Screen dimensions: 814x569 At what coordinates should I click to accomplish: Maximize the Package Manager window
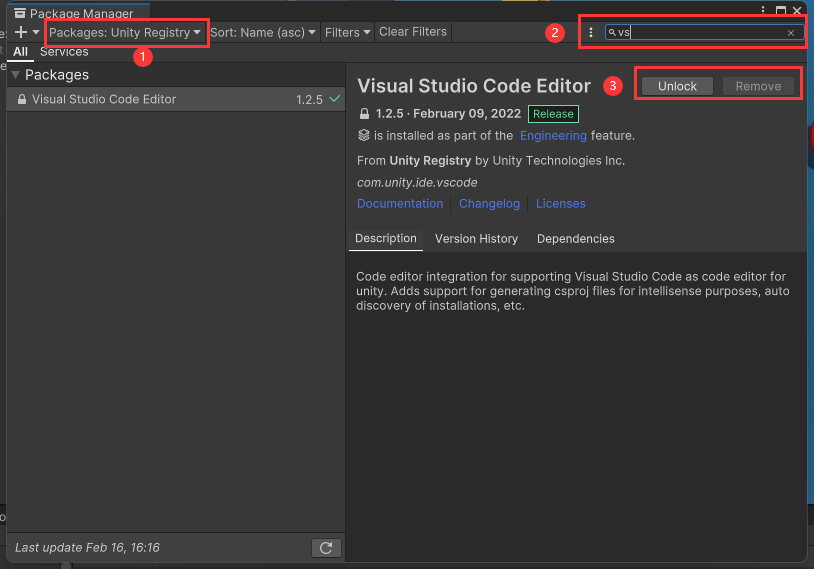click(x=780, y=10)
